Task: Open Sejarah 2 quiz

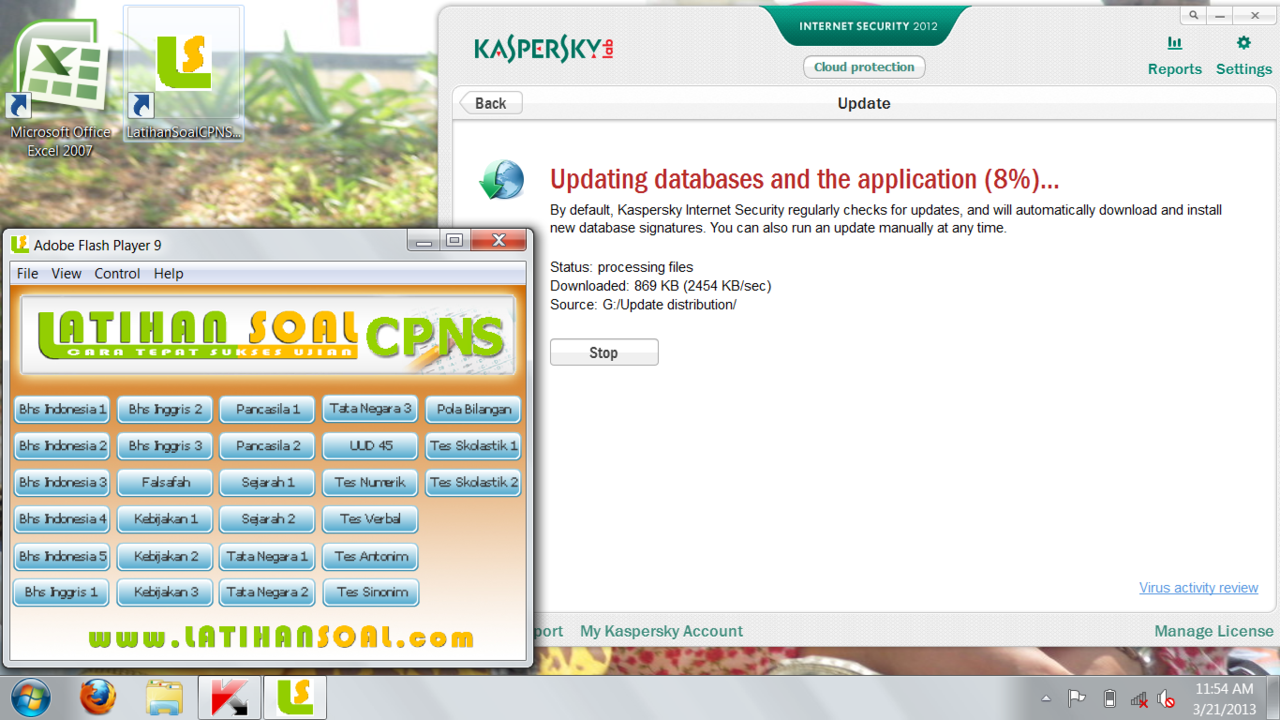Action: (268, 519)
